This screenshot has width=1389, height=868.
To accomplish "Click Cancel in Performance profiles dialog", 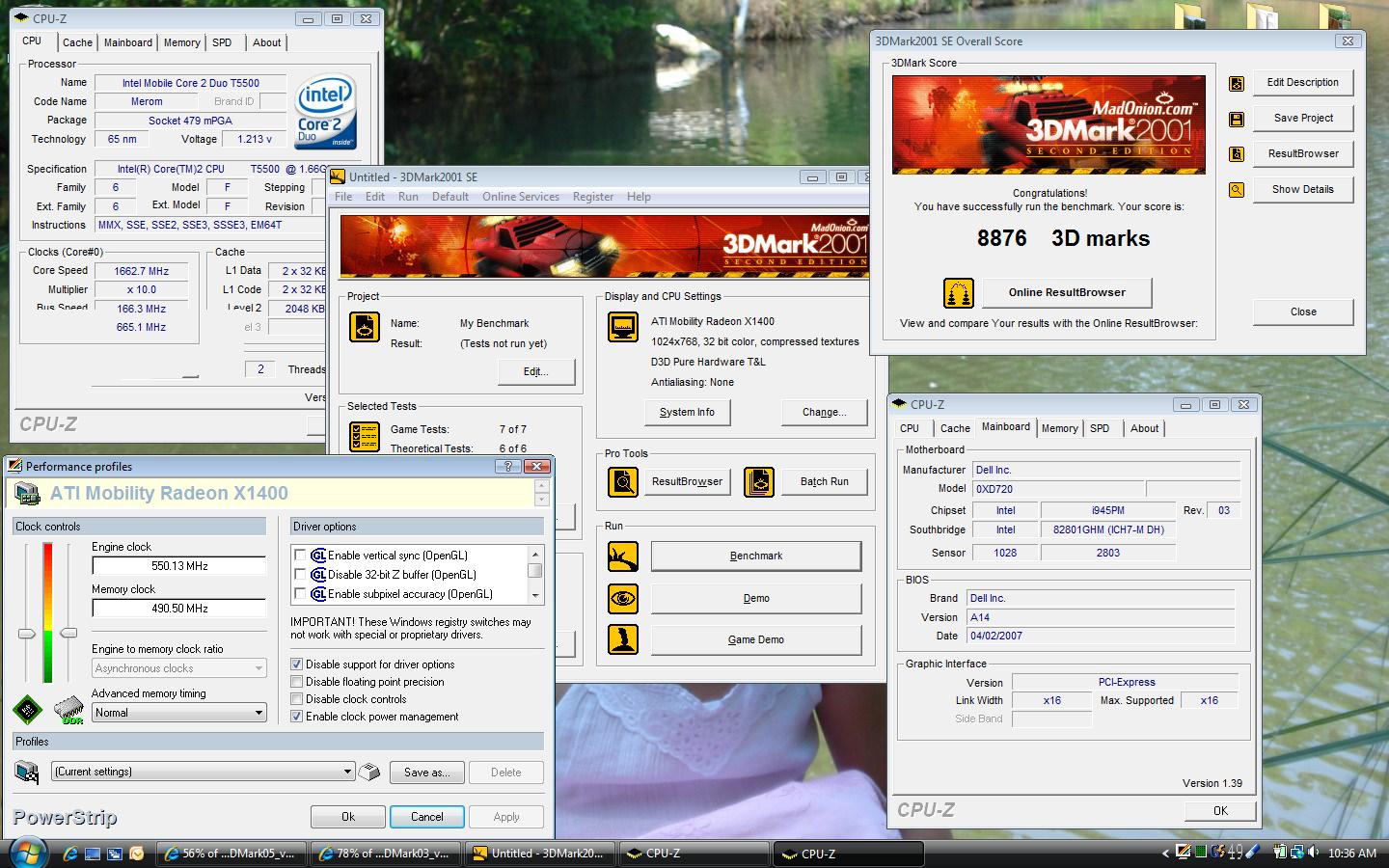I will 426,817.
